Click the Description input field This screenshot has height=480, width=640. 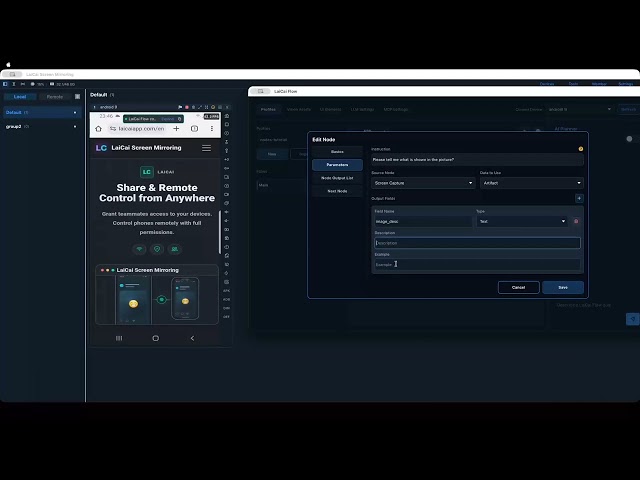(477, 243)
